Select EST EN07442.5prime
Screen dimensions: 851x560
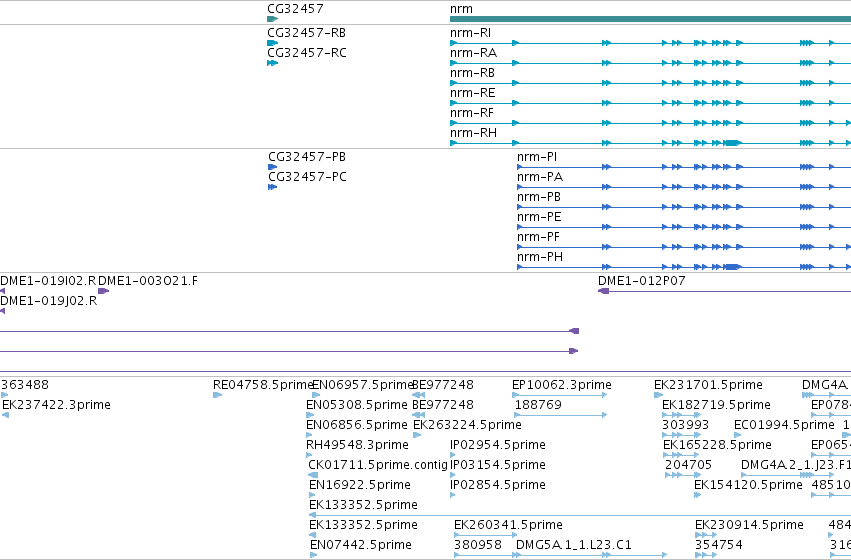click(x=361, y=545)
